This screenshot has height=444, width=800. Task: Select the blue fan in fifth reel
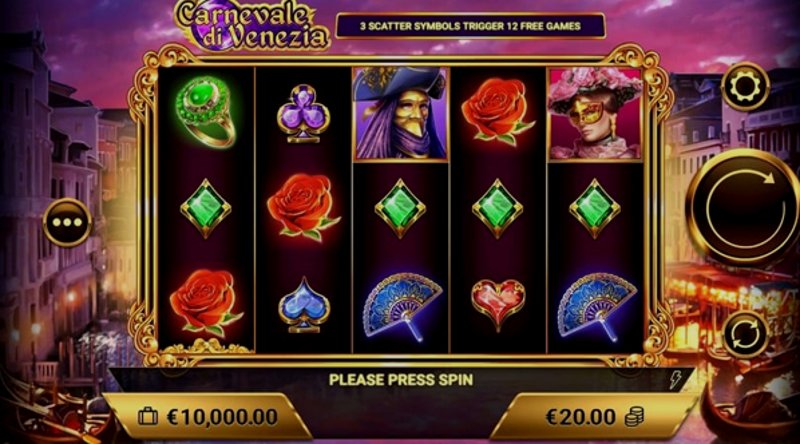tap(595, 305)
